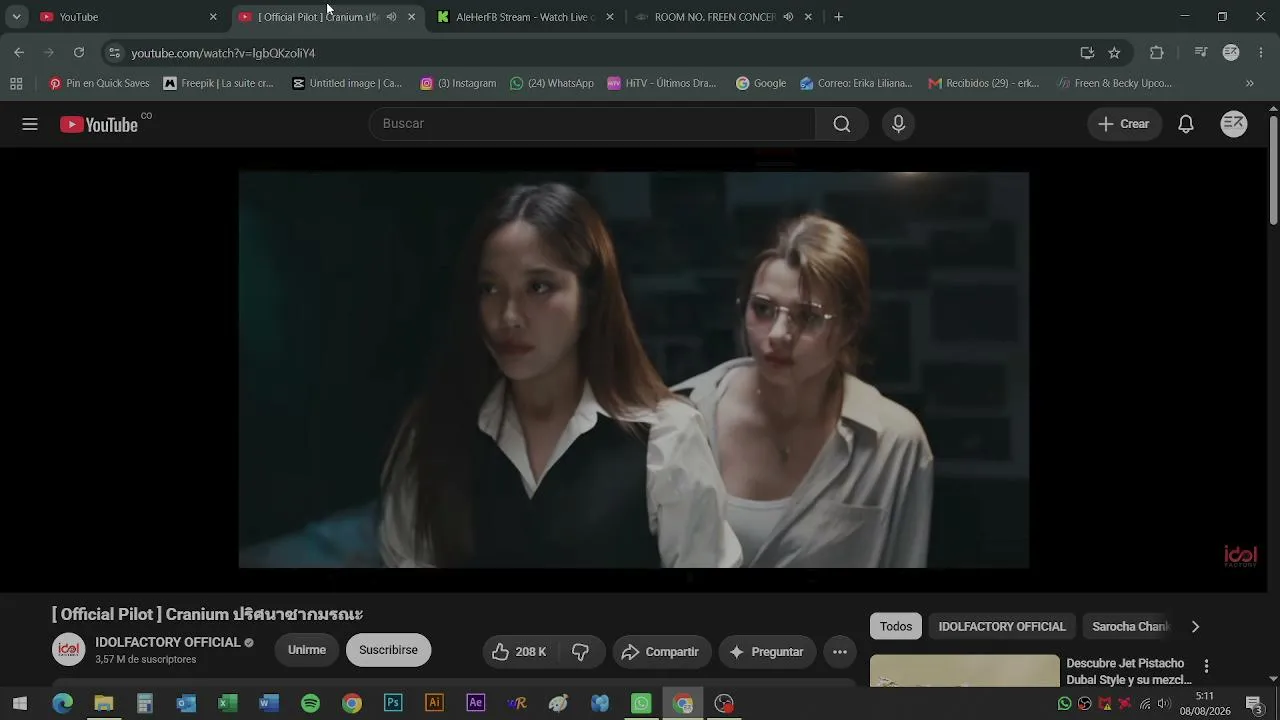Open the (24) WhatsApp bookmark
The width and height of the screenshot is (1280, 720).
(552, 83)
